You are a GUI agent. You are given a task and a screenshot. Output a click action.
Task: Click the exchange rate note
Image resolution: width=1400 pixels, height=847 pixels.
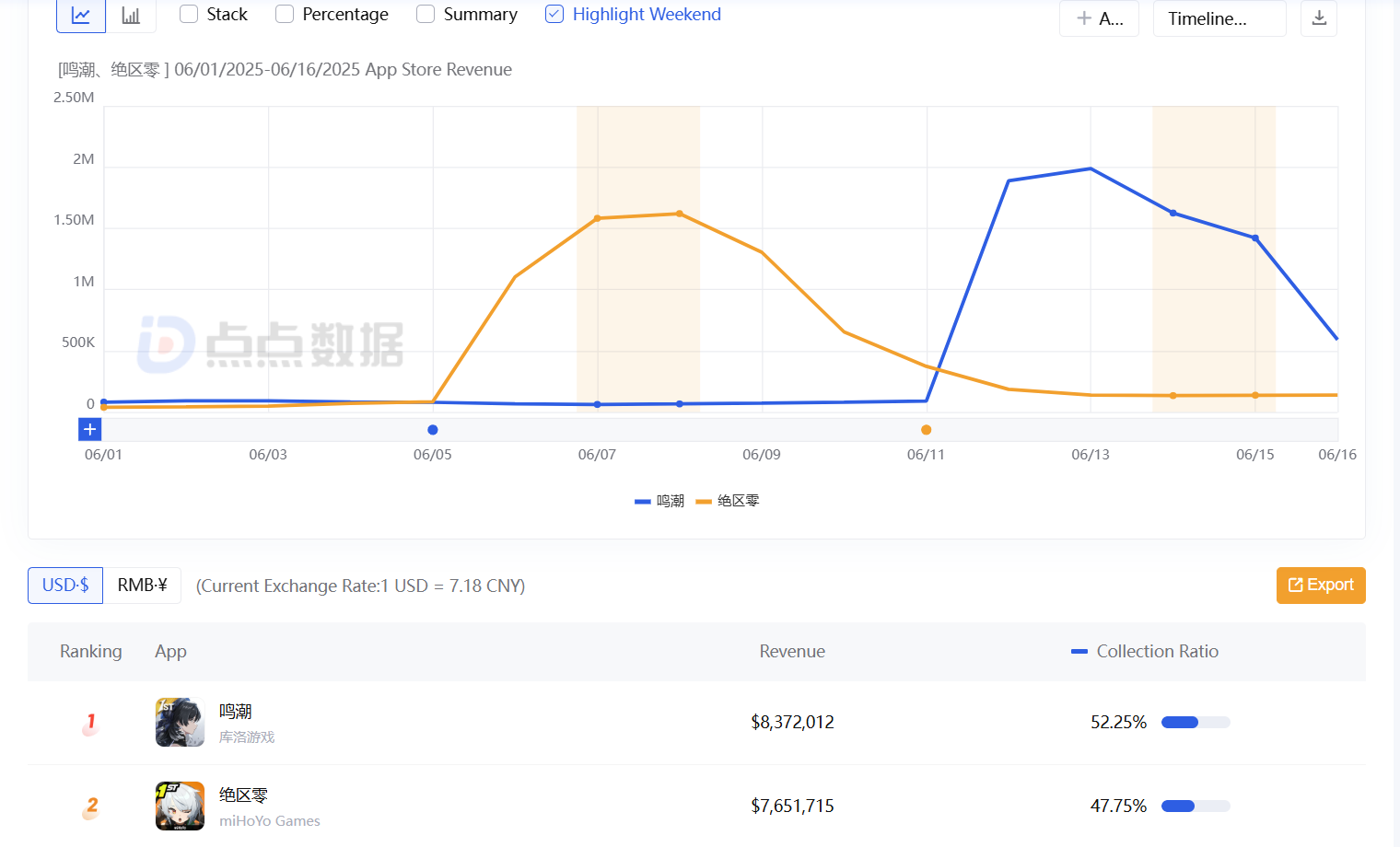[x=360, y=586]
